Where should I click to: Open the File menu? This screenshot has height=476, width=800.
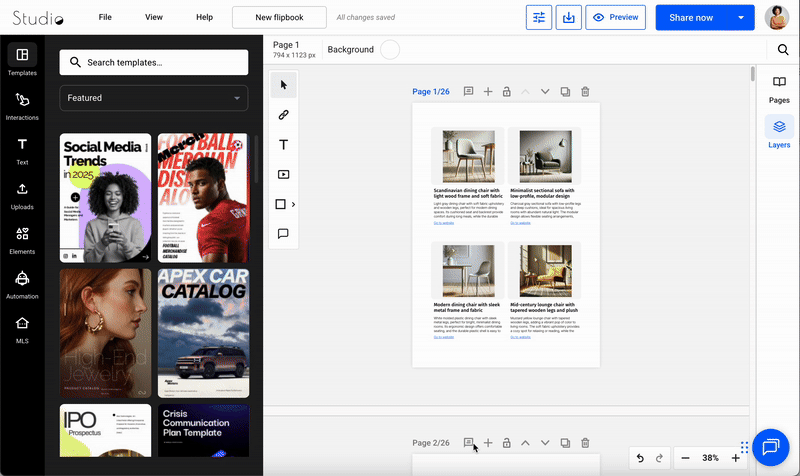(105, 17)
